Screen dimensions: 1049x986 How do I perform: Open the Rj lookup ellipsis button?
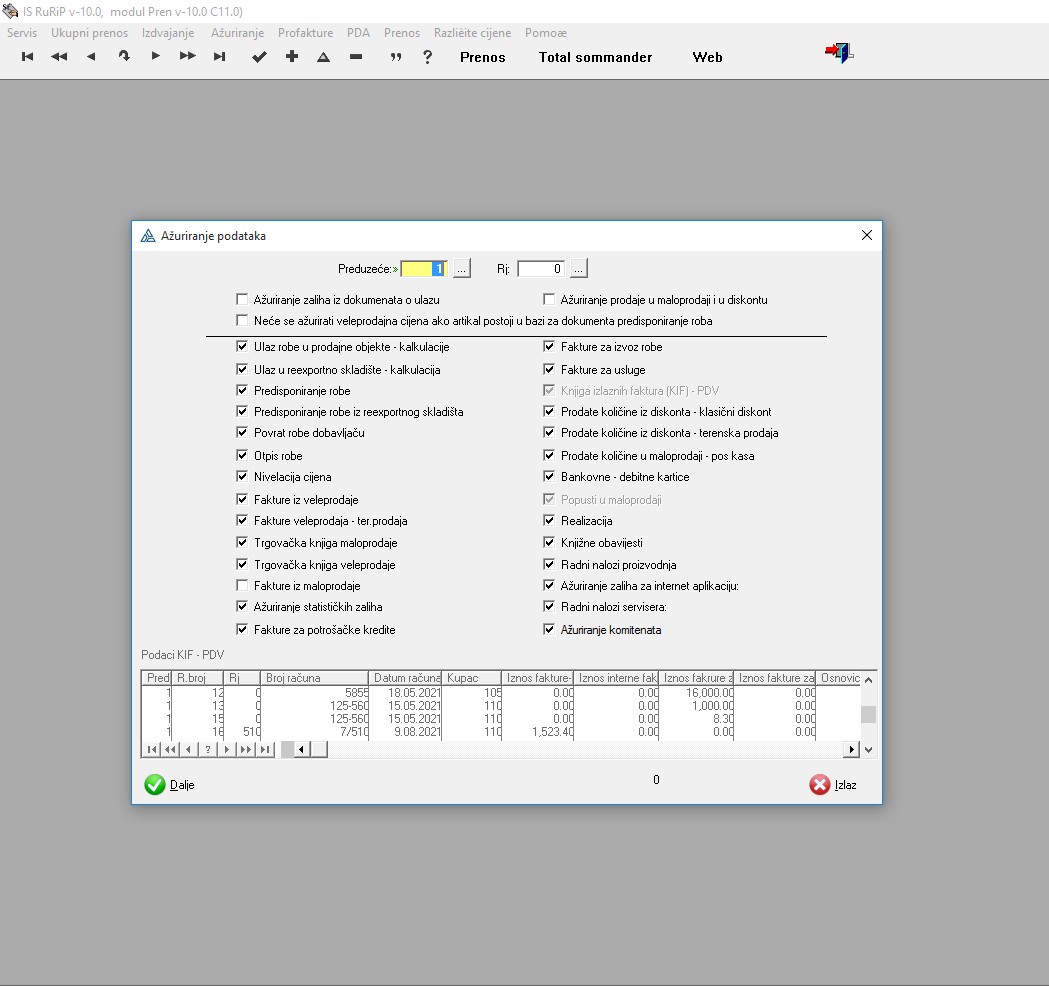pos(579,269)
